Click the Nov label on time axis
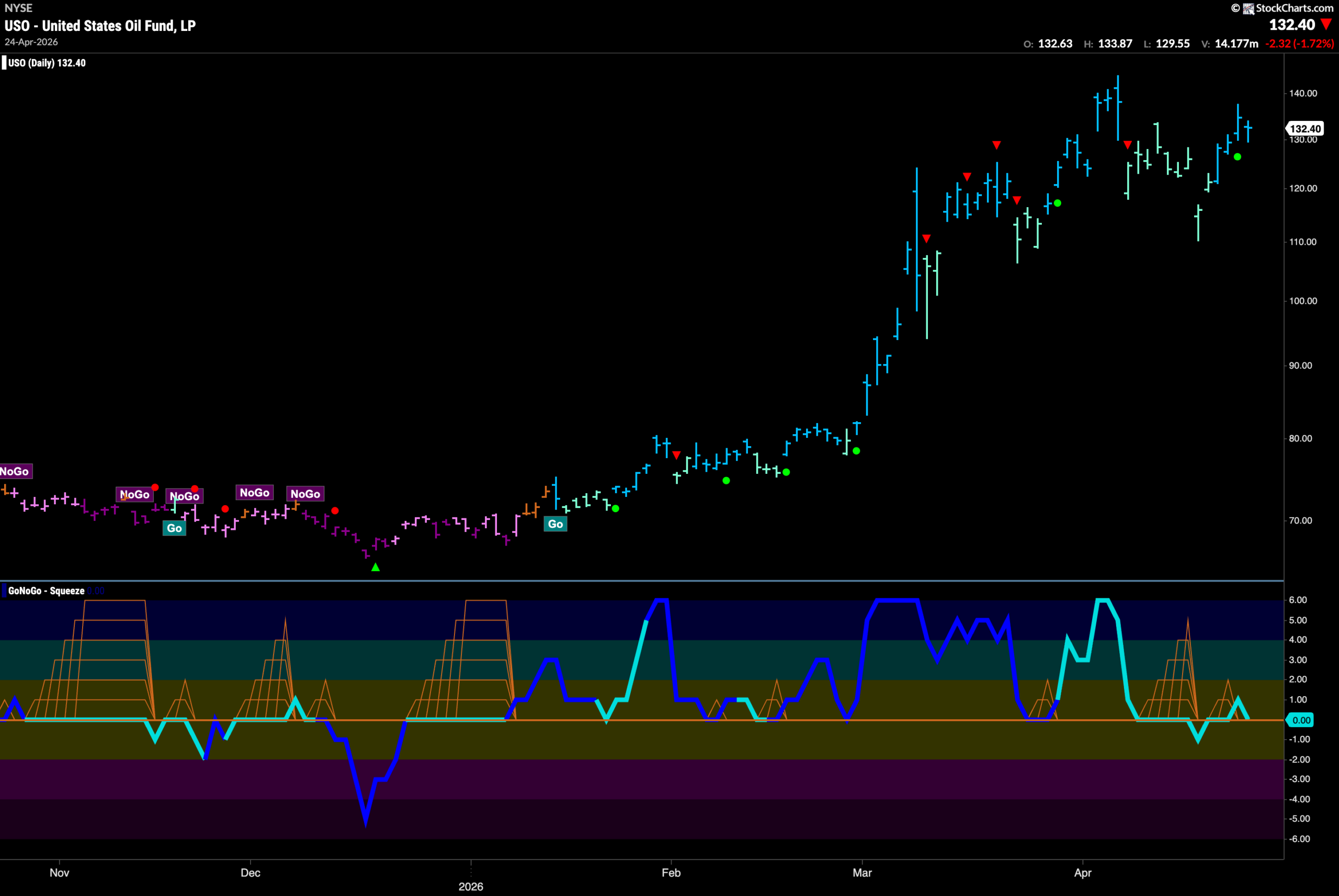Screen dimensions: 1339x896 pos(60,872)
